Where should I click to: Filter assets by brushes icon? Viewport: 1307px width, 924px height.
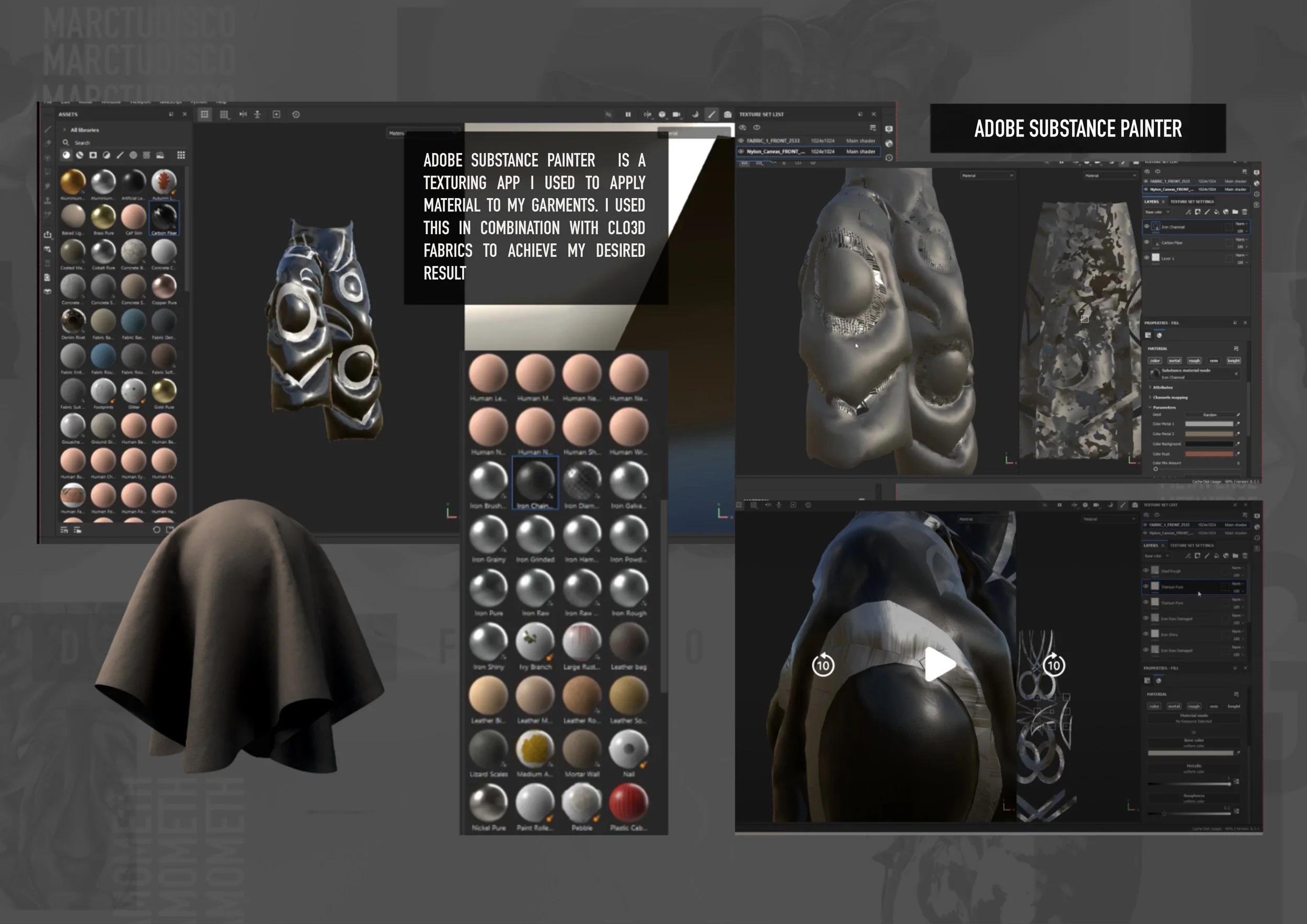tap(120, 155)
